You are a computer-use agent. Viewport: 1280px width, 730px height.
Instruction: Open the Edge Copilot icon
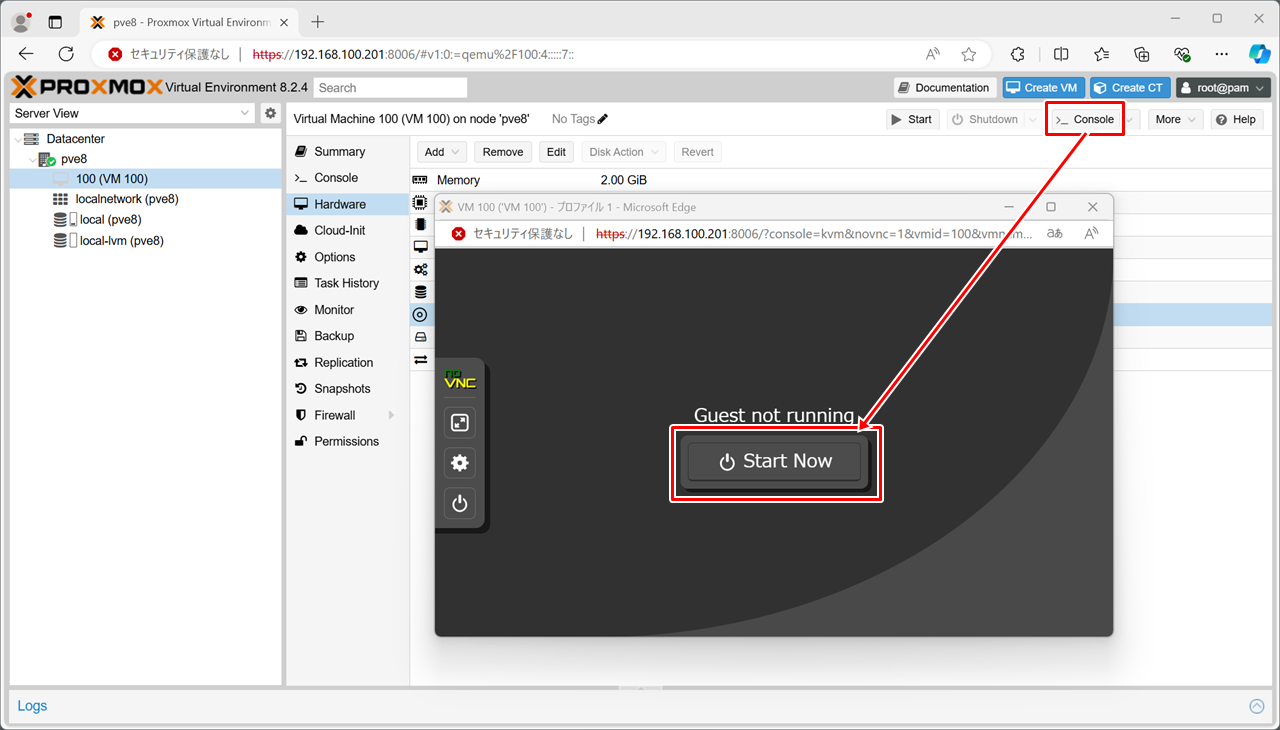click(x=1258, y=54)
